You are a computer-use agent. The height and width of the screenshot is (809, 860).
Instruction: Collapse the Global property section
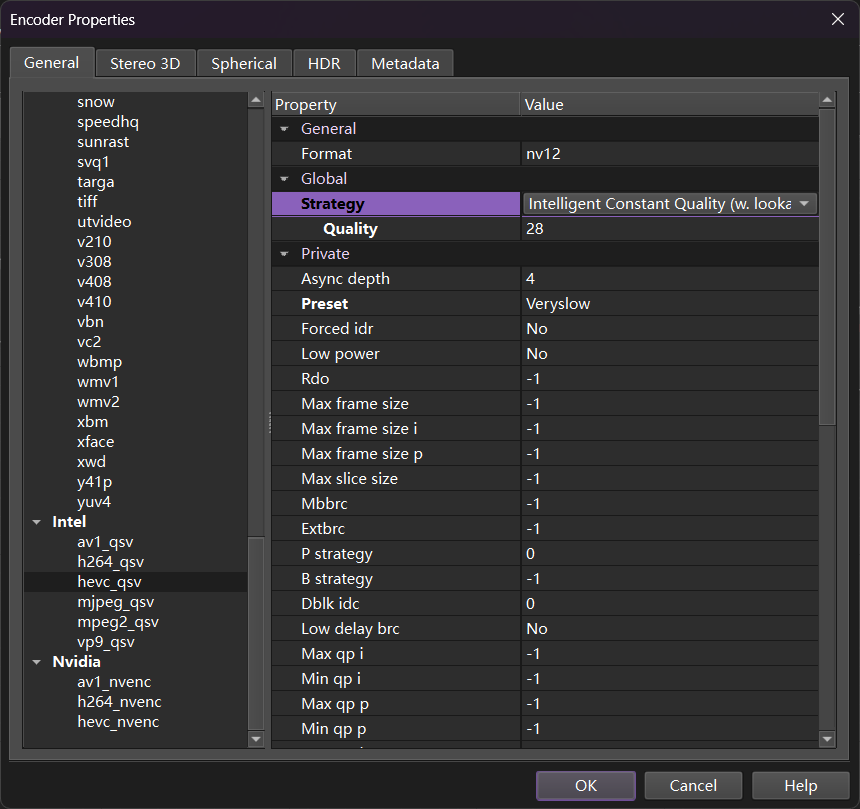click(x=284, y=179)
